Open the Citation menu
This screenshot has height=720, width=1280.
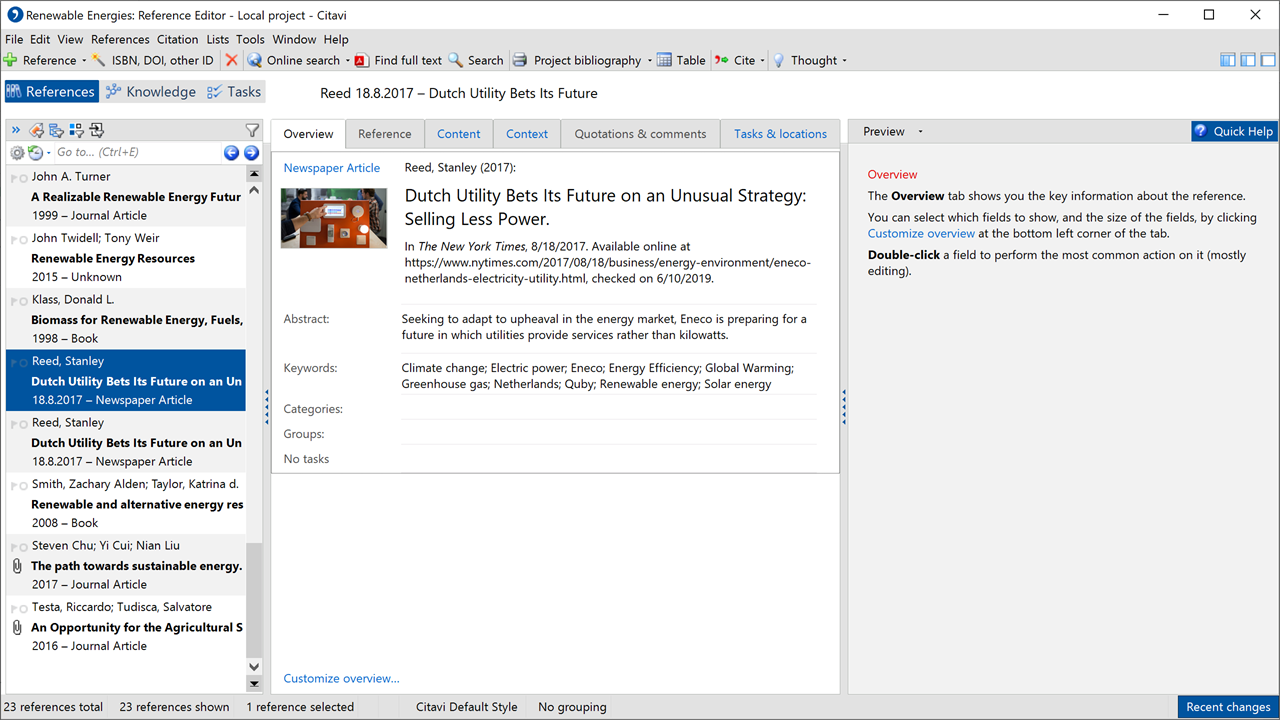pyautogui.click(x=177, y=39)
